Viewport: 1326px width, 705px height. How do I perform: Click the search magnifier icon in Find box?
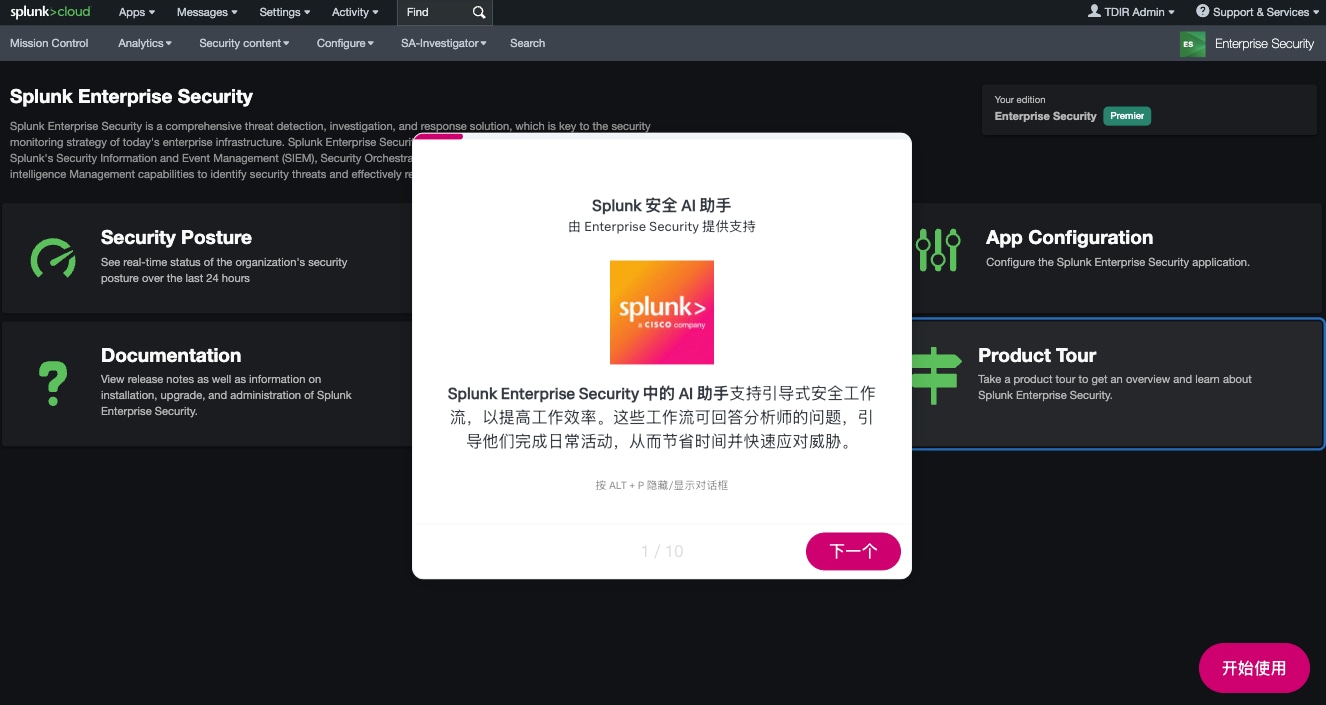tap(479, 12)
